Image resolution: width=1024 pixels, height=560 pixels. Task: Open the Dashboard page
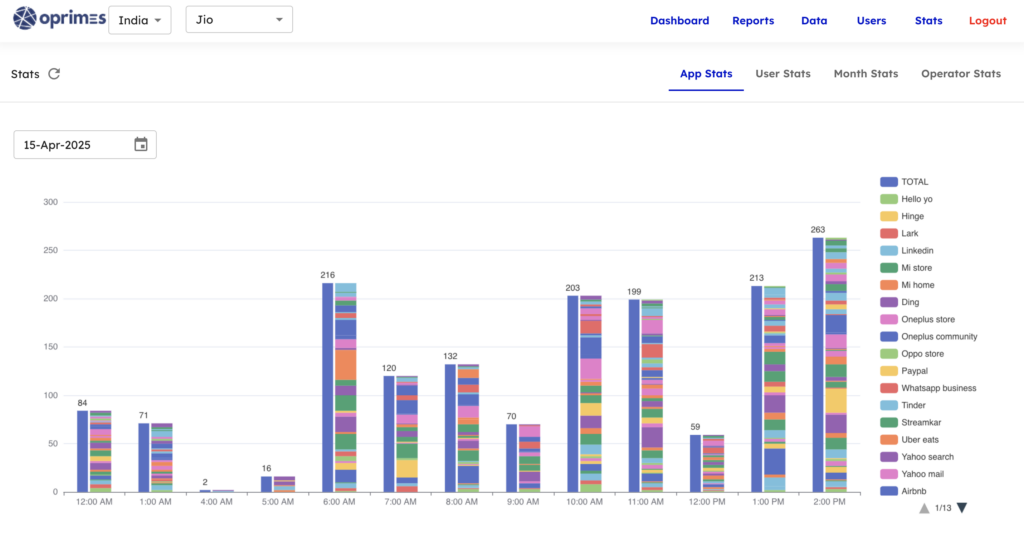coord(679,20)
